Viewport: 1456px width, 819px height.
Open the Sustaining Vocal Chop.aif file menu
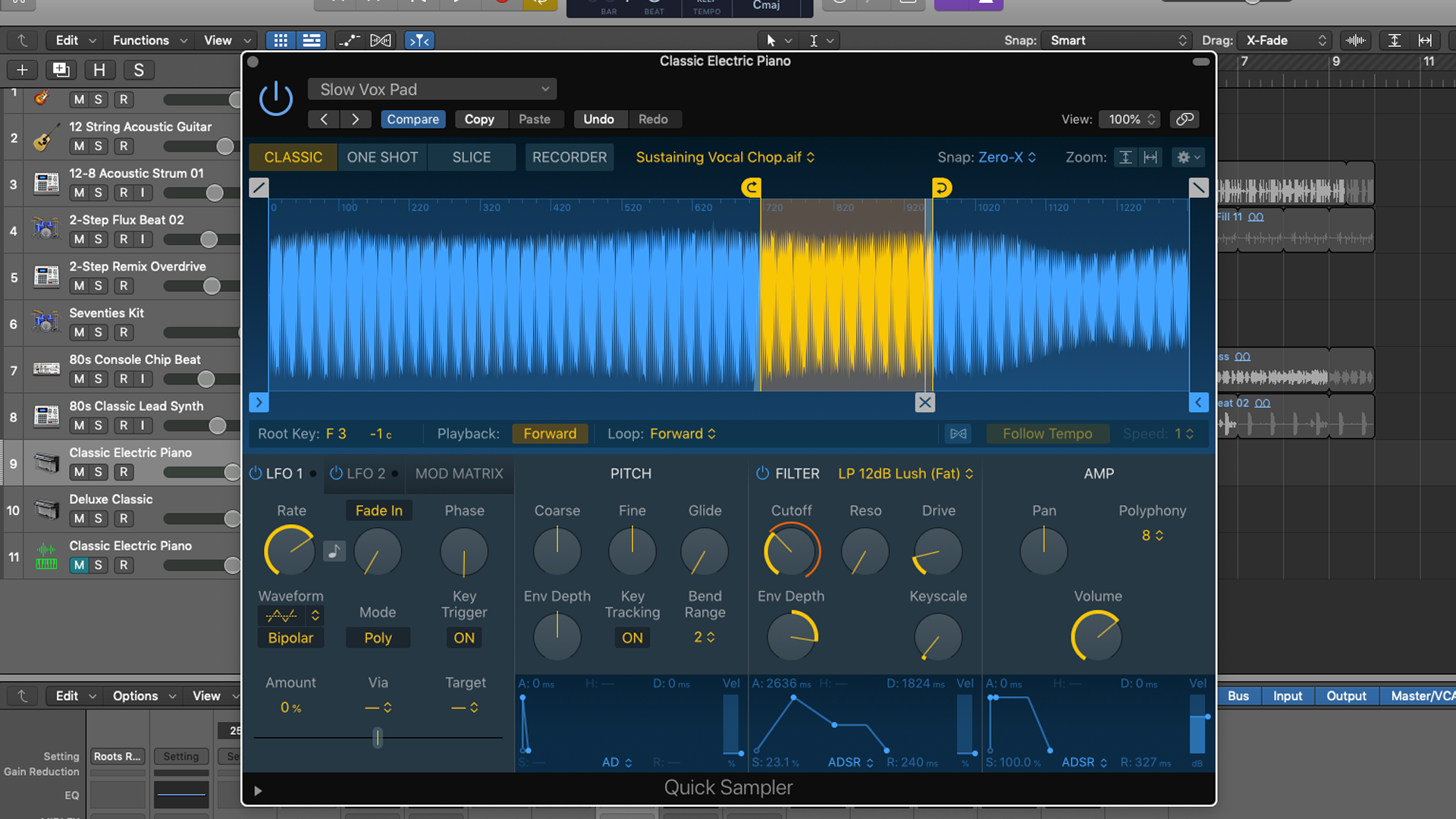tap(725, 157)
